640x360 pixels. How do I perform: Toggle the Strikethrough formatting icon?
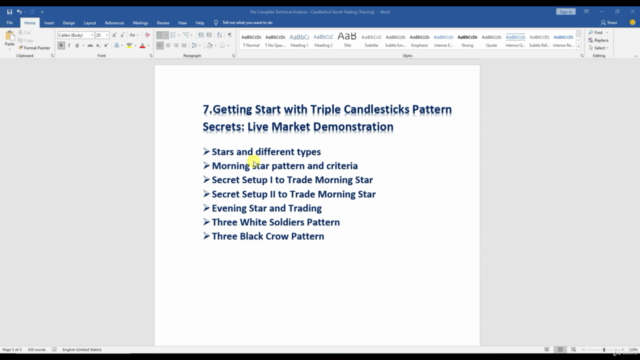pyautogui.click(x=90, y=45)
